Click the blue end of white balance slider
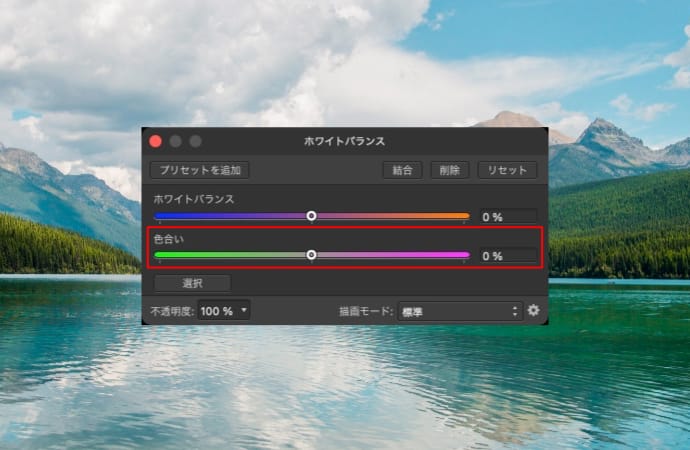This screenshot has width=690, height=450. (x=159, y=216)
